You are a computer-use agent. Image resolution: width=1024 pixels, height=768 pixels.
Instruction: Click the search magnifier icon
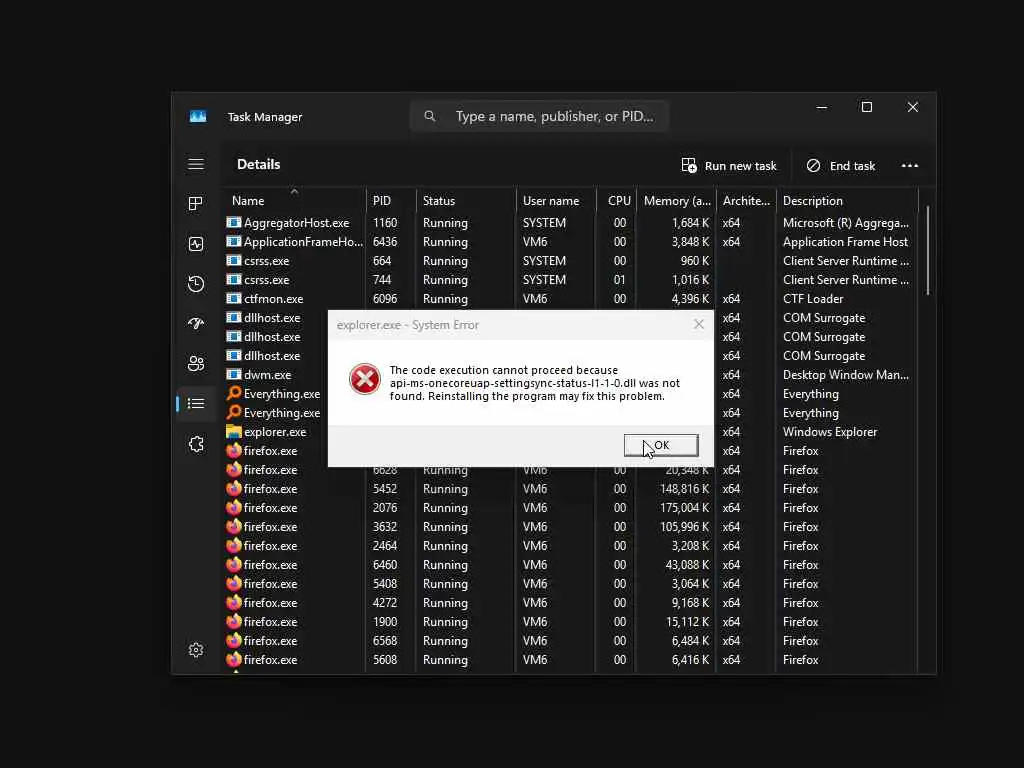click(430, 116)
